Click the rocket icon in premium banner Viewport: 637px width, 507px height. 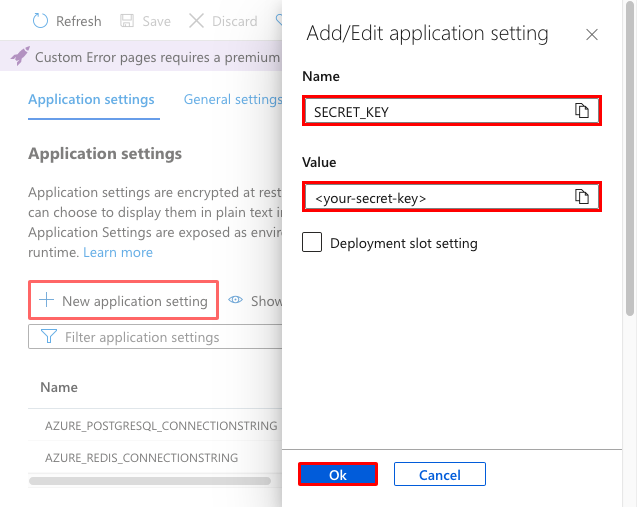(x=20, y=57)
